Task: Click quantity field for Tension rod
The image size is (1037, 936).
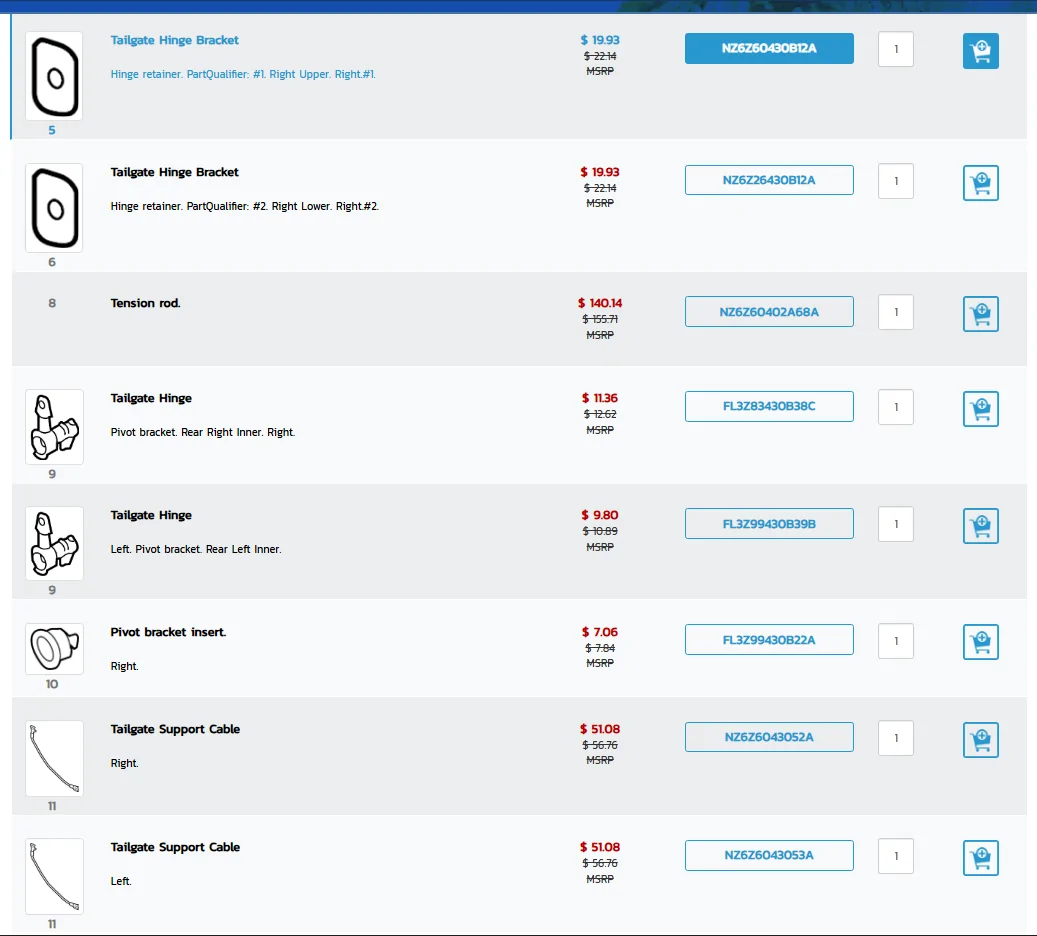Action: (895, 312)
